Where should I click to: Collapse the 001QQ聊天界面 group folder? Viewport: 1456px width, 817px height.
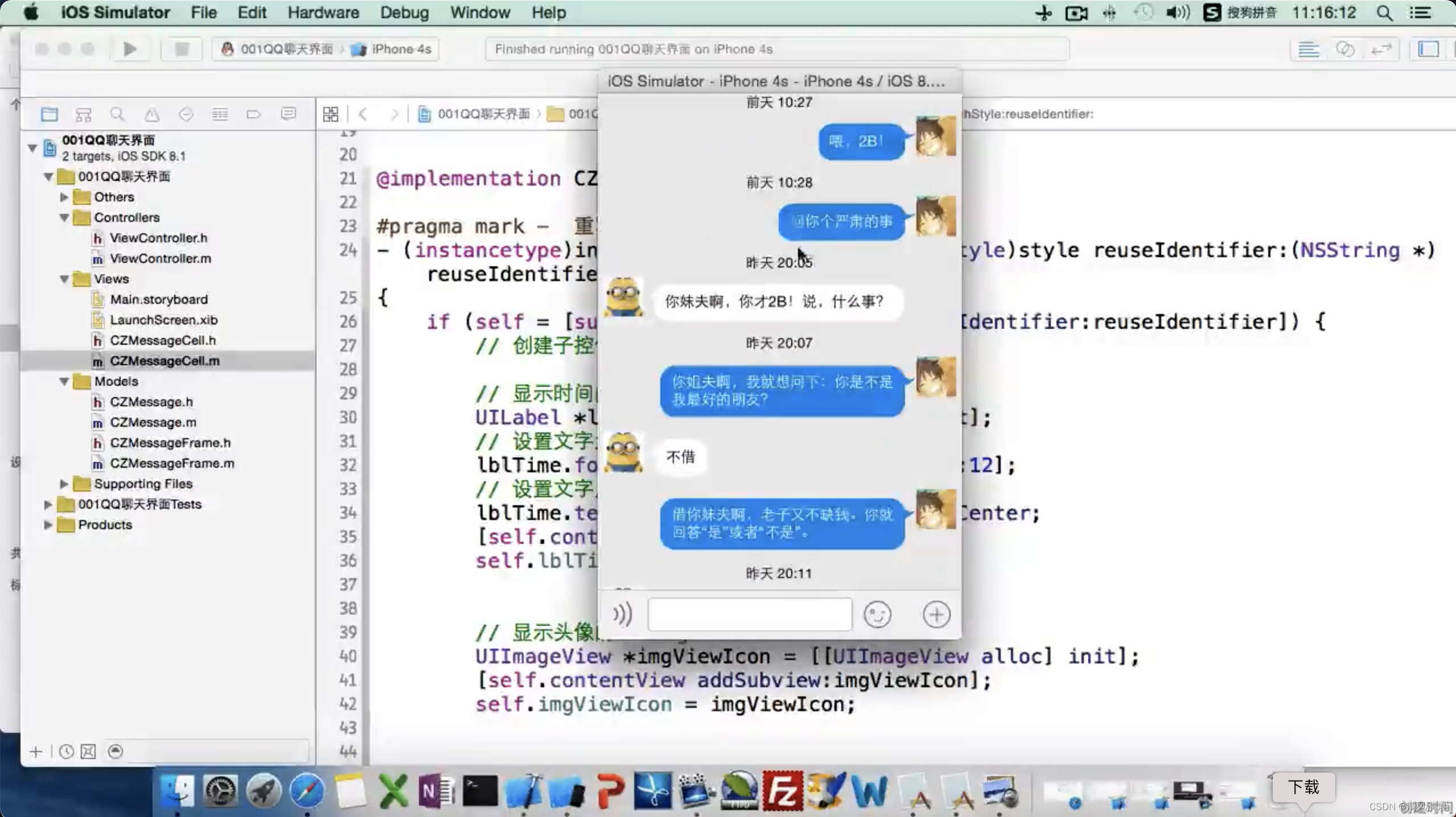pos(48,177)
